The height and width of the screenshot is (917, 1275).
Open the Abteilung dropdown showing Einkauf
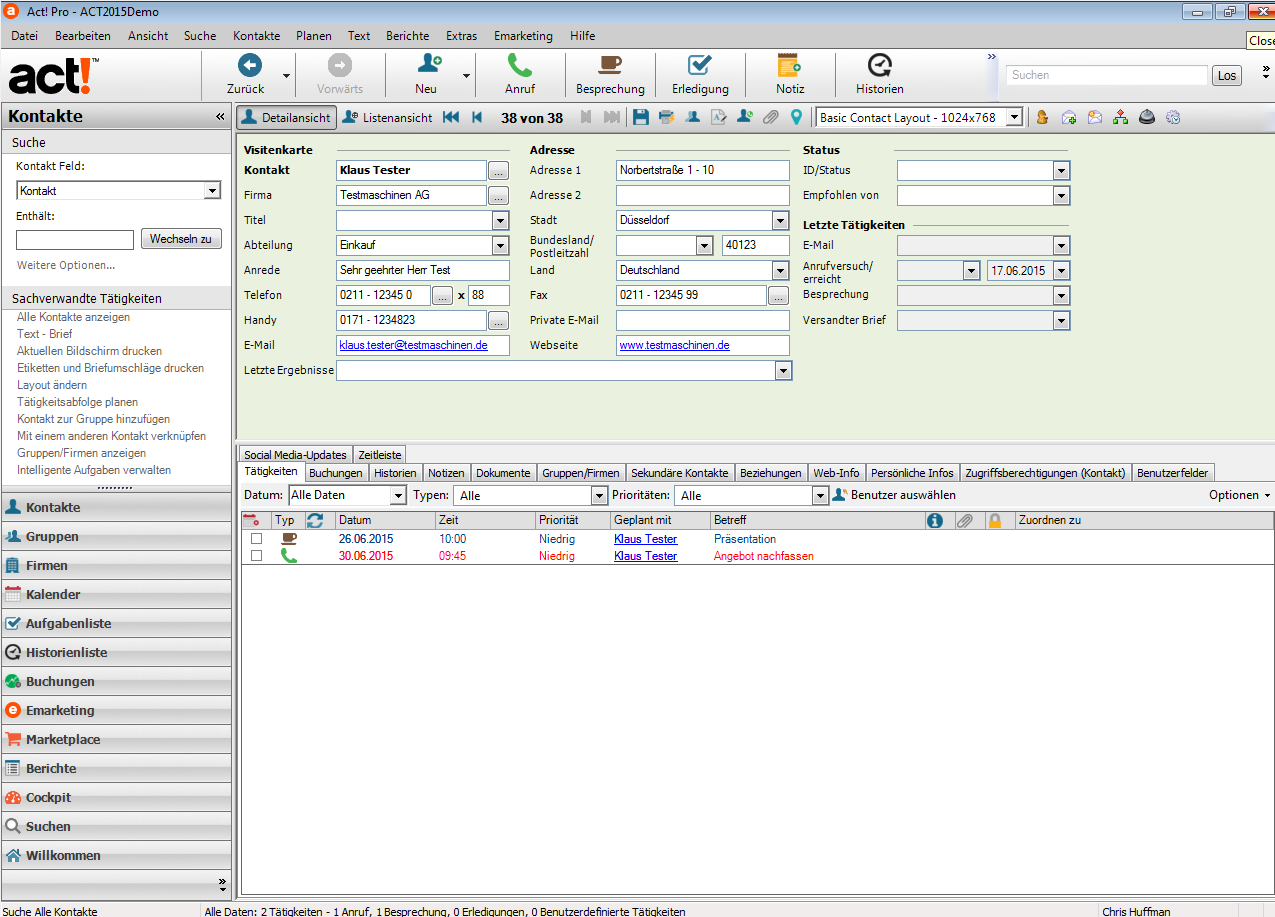[x=500, y=245]
